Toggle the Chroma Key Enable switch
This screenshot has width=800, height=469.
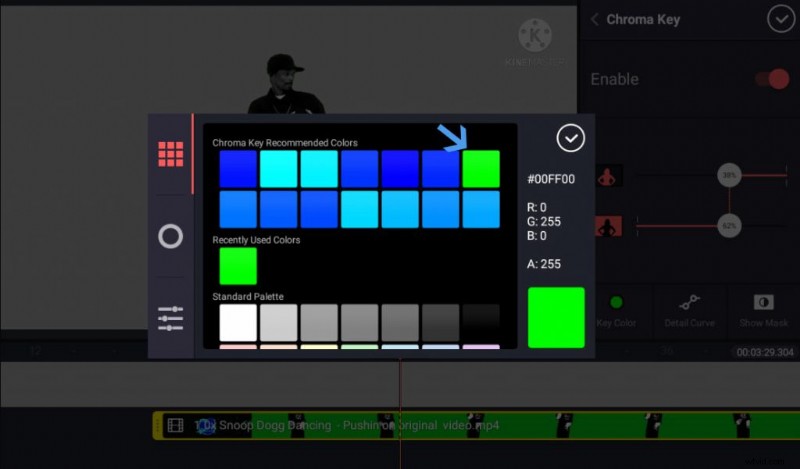coord(771,79)
